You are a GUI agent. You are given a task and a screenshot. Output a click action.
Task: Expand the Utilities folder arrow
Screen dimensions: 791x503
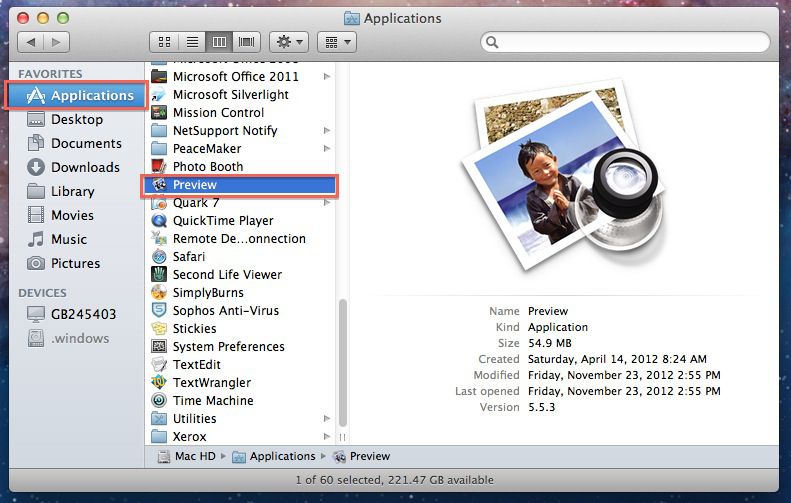click(327, 419)
